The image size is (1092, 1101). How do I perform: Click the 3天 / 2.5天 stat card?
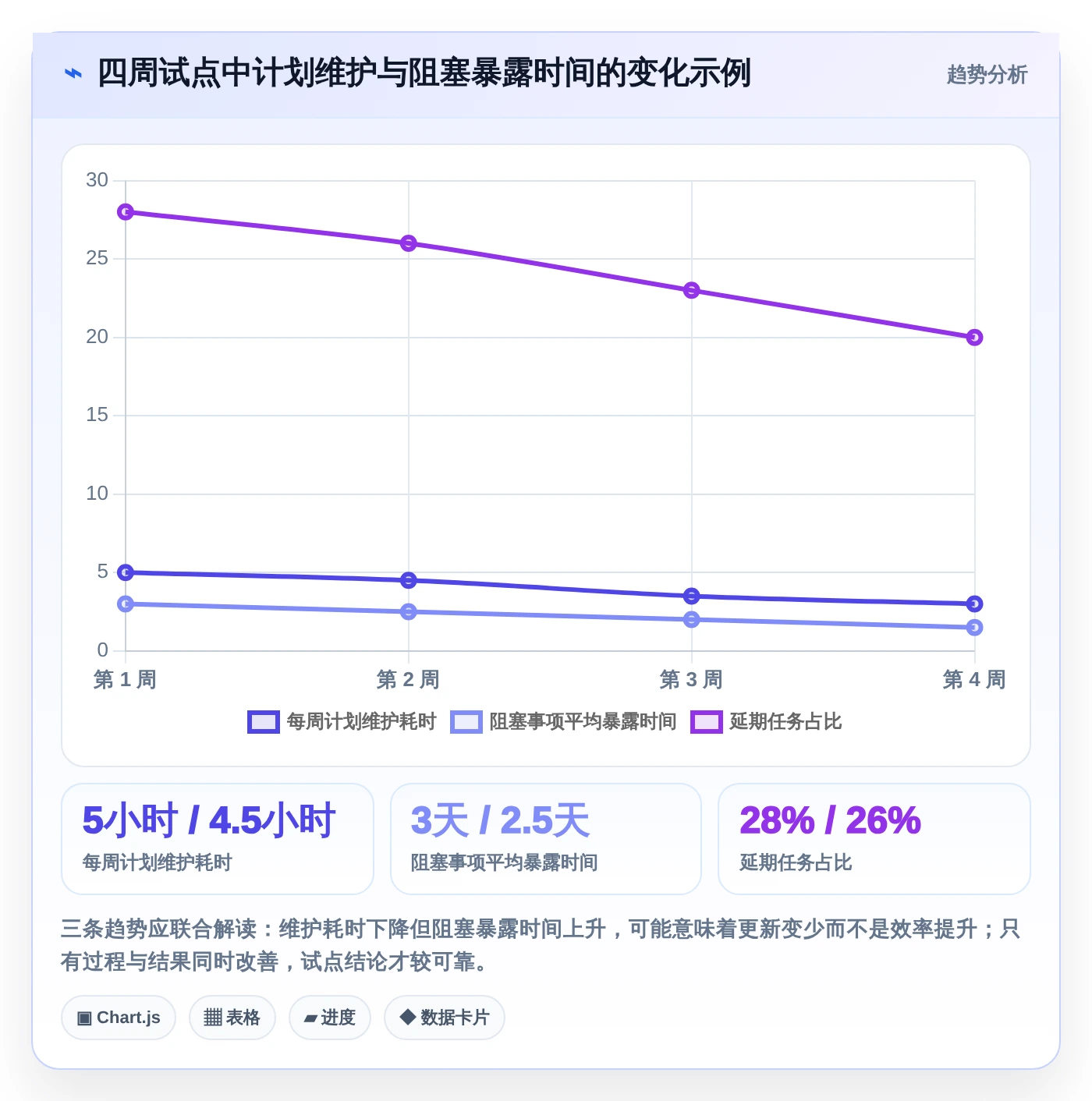pyautogui.click(x=546, y=839)
